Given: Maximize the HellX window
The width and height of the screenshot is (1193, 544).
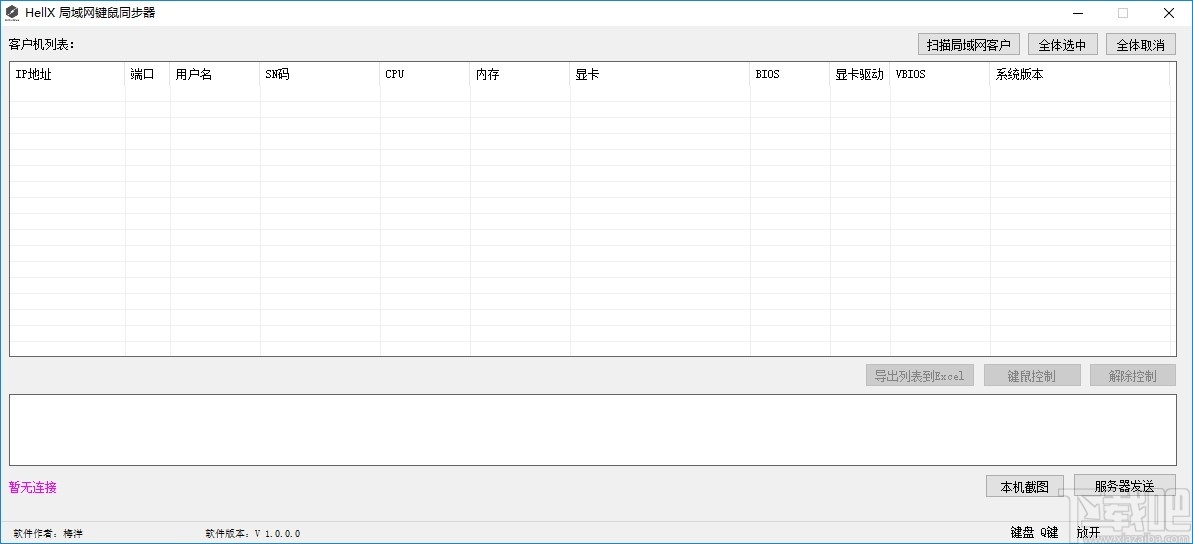Looking at the screenshot, I should [x=1123, y=13].
